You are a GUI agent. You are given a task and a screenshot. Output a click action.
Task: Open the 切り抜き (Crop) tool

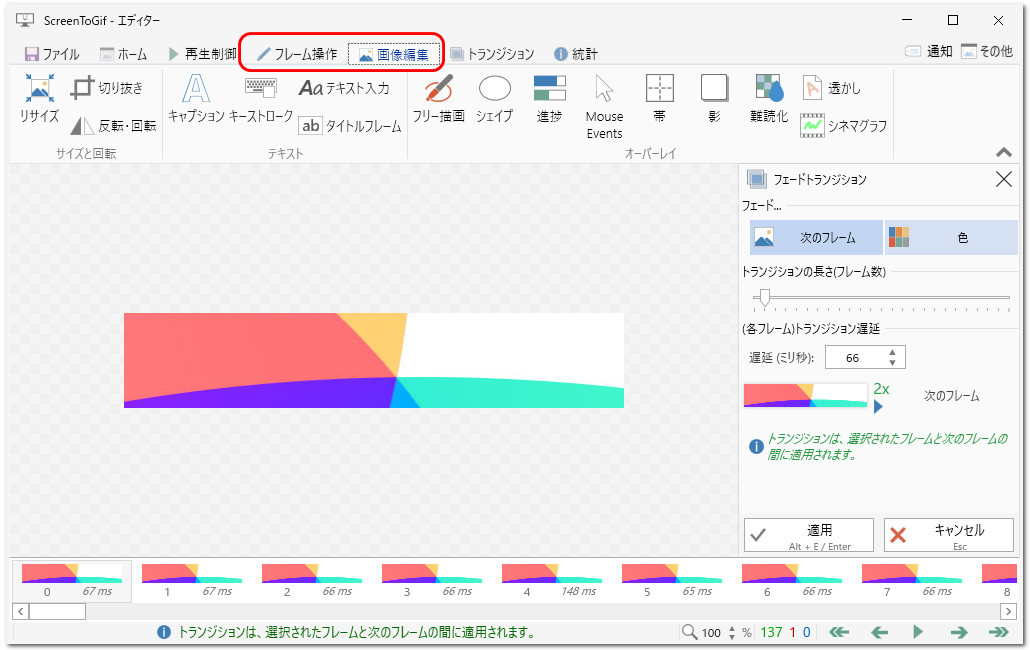(x=107, y=88)
